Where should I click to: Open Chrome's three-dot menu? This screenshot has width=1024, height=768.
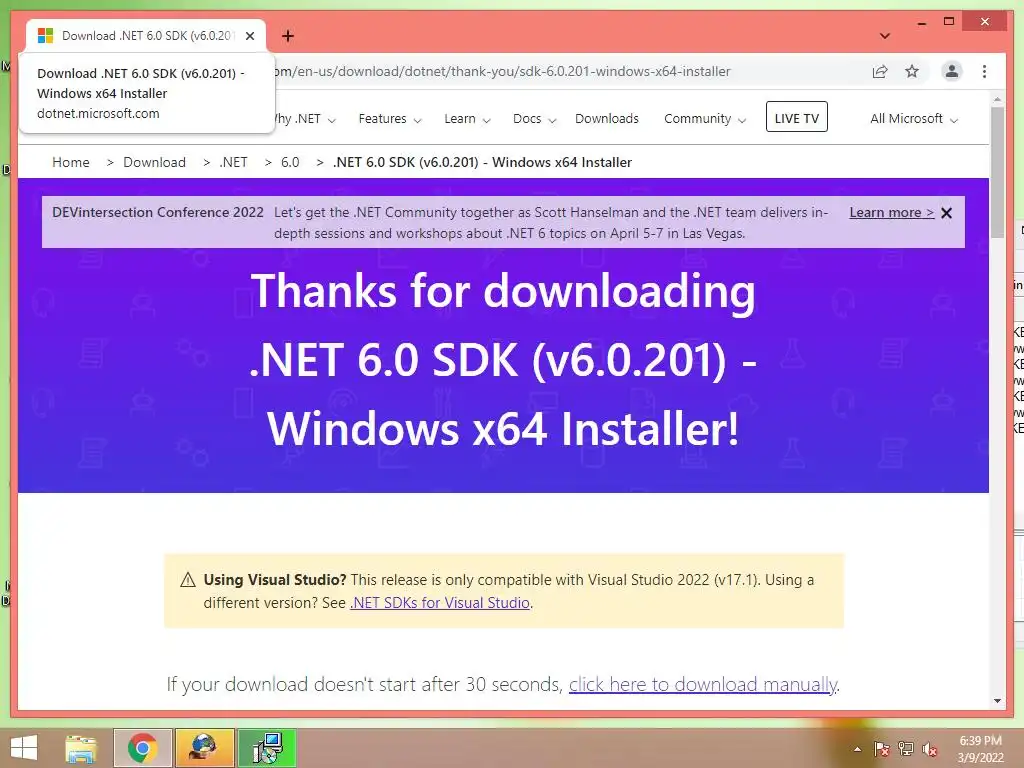click(x=984, y=71)
